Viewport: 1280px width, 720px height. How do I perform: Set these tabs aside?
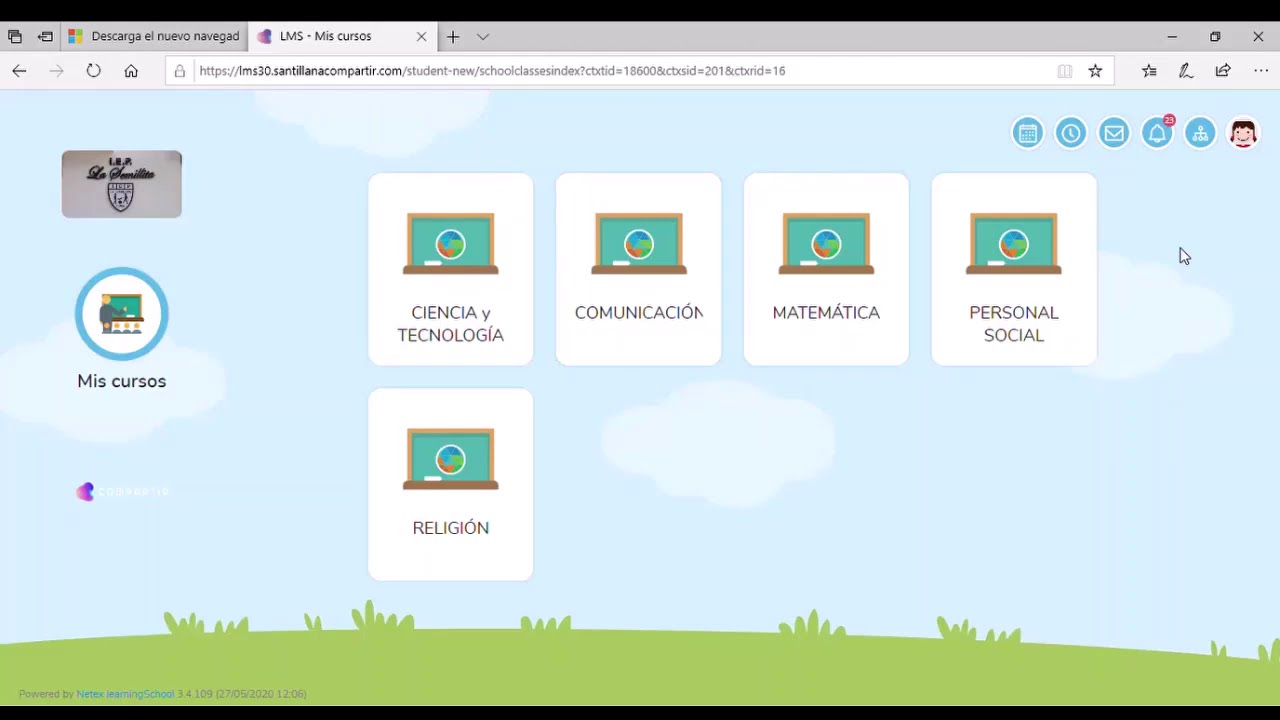45,36
